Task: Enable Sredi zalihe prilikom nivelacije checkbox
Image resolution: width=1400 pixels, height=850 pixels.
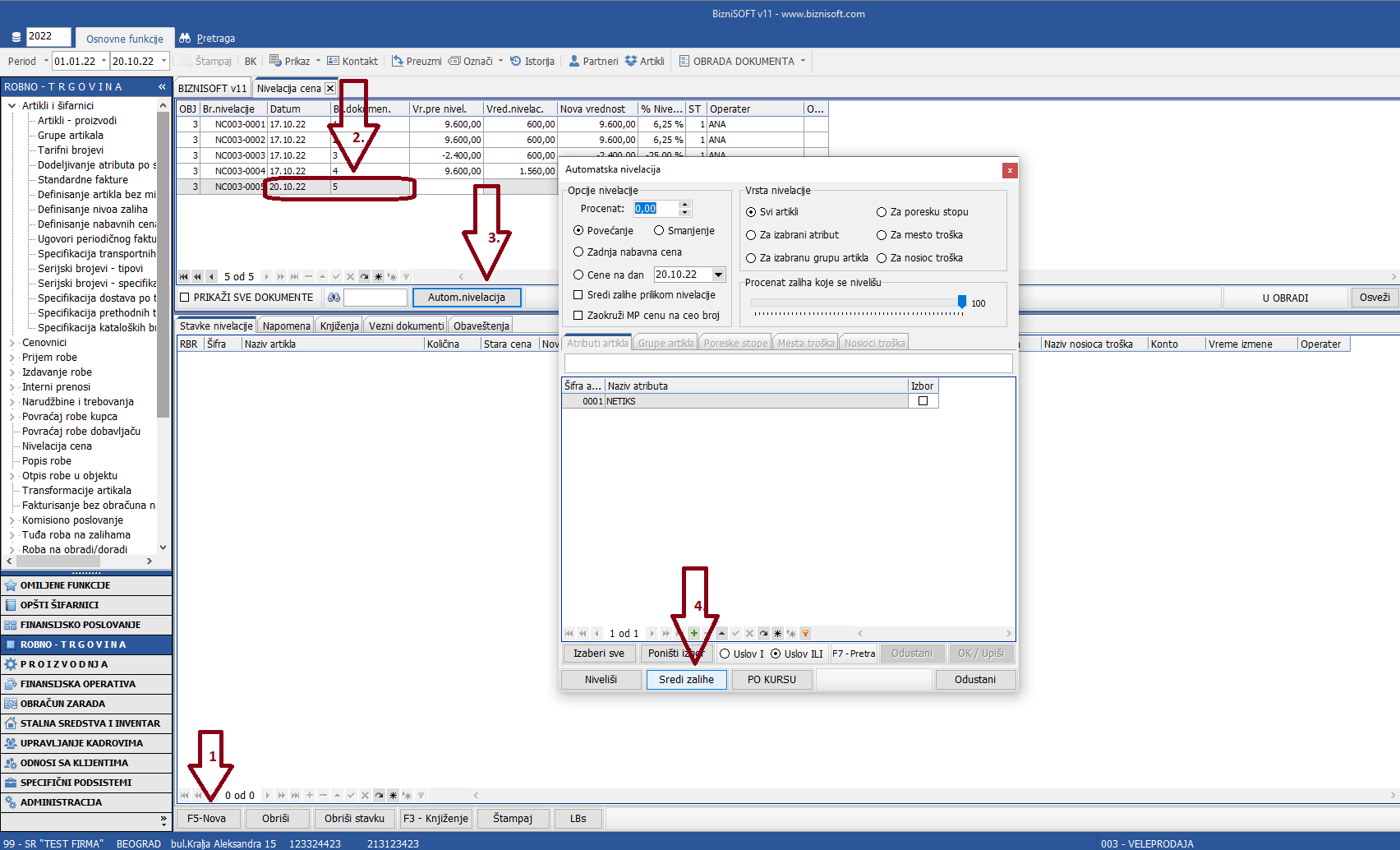Action: pos(578,295)
